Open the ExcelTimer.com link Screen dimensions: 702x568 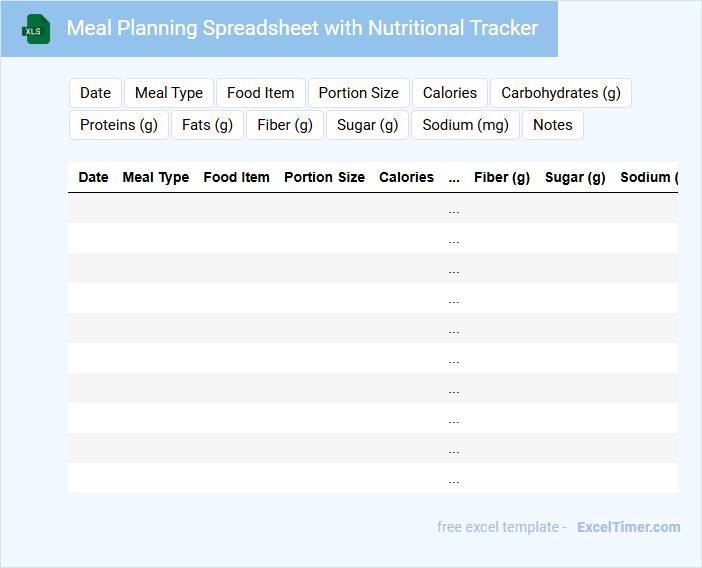click(628, 527)
